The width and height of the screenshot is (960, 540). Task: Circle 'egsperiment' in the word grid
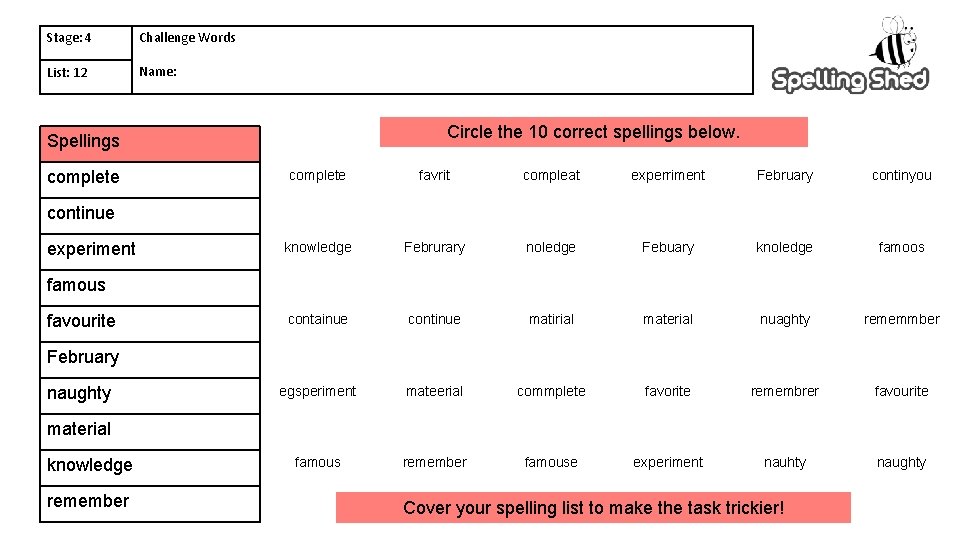tap(318, 391)
